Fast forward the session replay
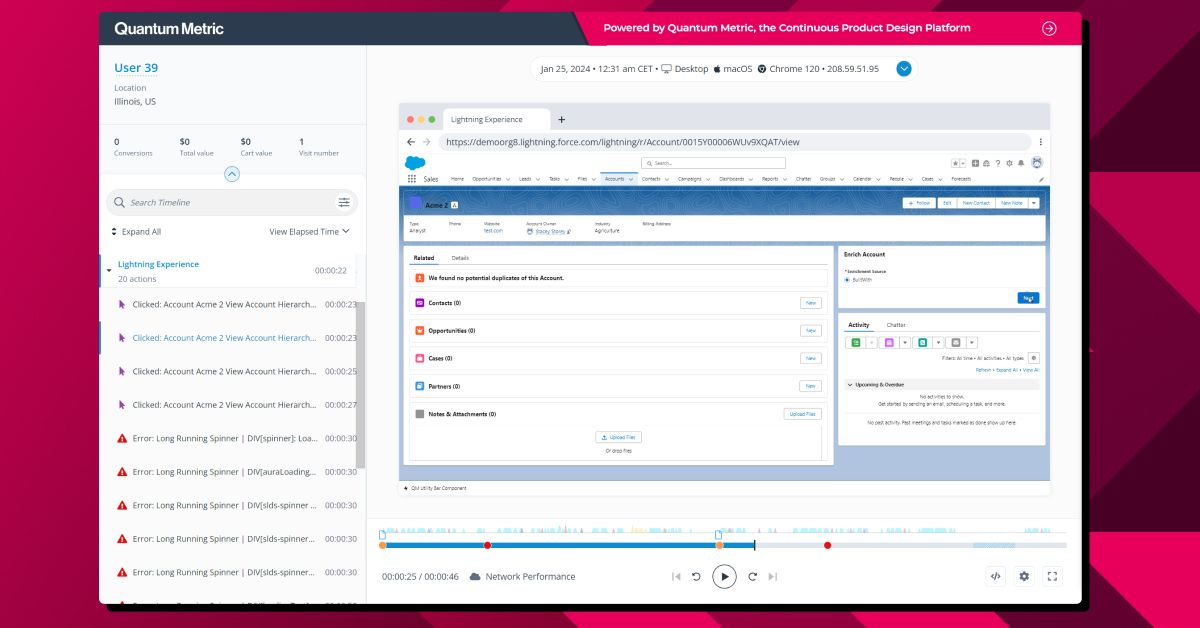 pos(752,577)
